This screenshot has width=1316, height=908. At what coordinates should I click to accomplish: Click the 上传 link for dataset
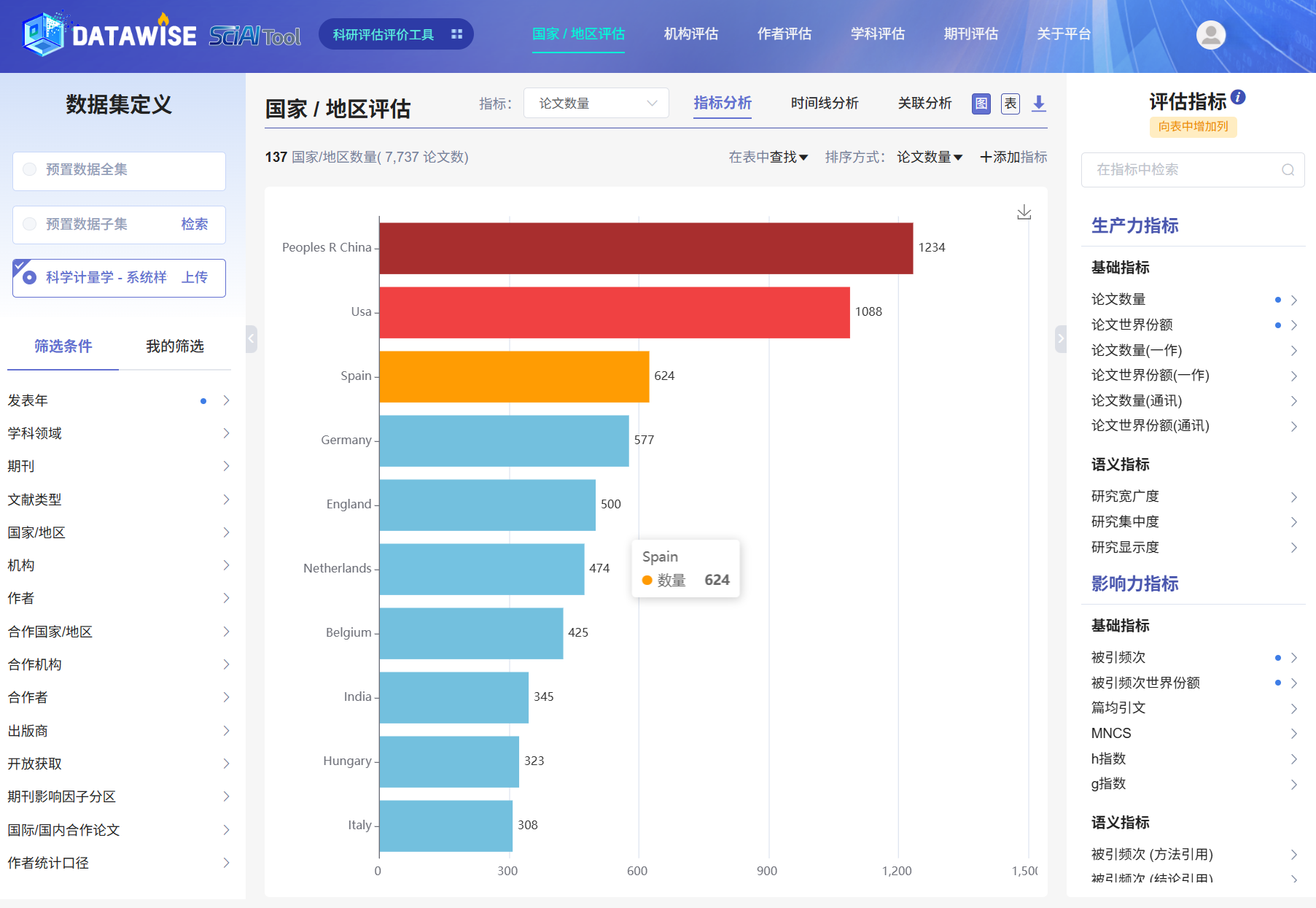(x=195, y=278)
